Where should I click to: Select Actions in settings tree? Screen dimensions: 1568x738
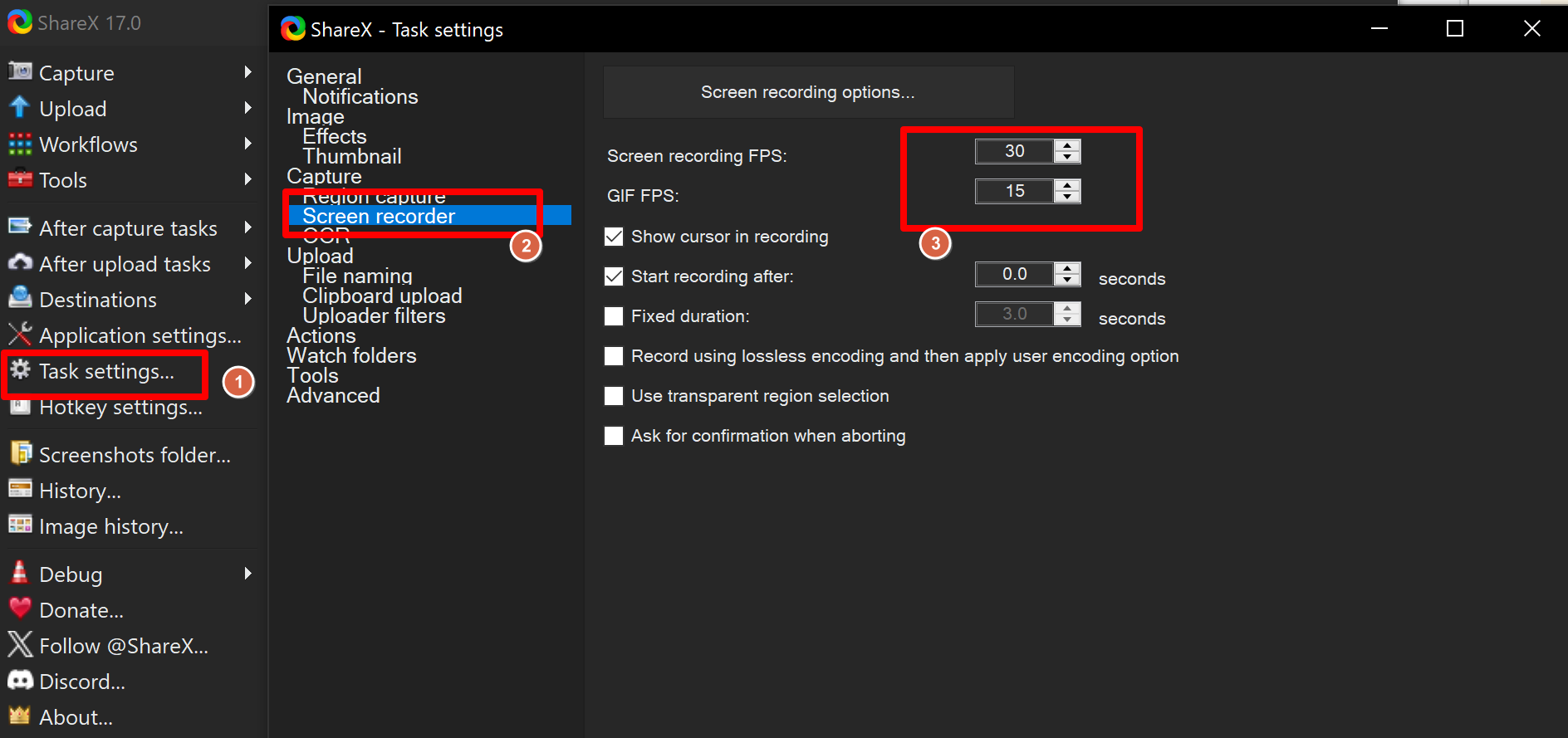point(321,335)
